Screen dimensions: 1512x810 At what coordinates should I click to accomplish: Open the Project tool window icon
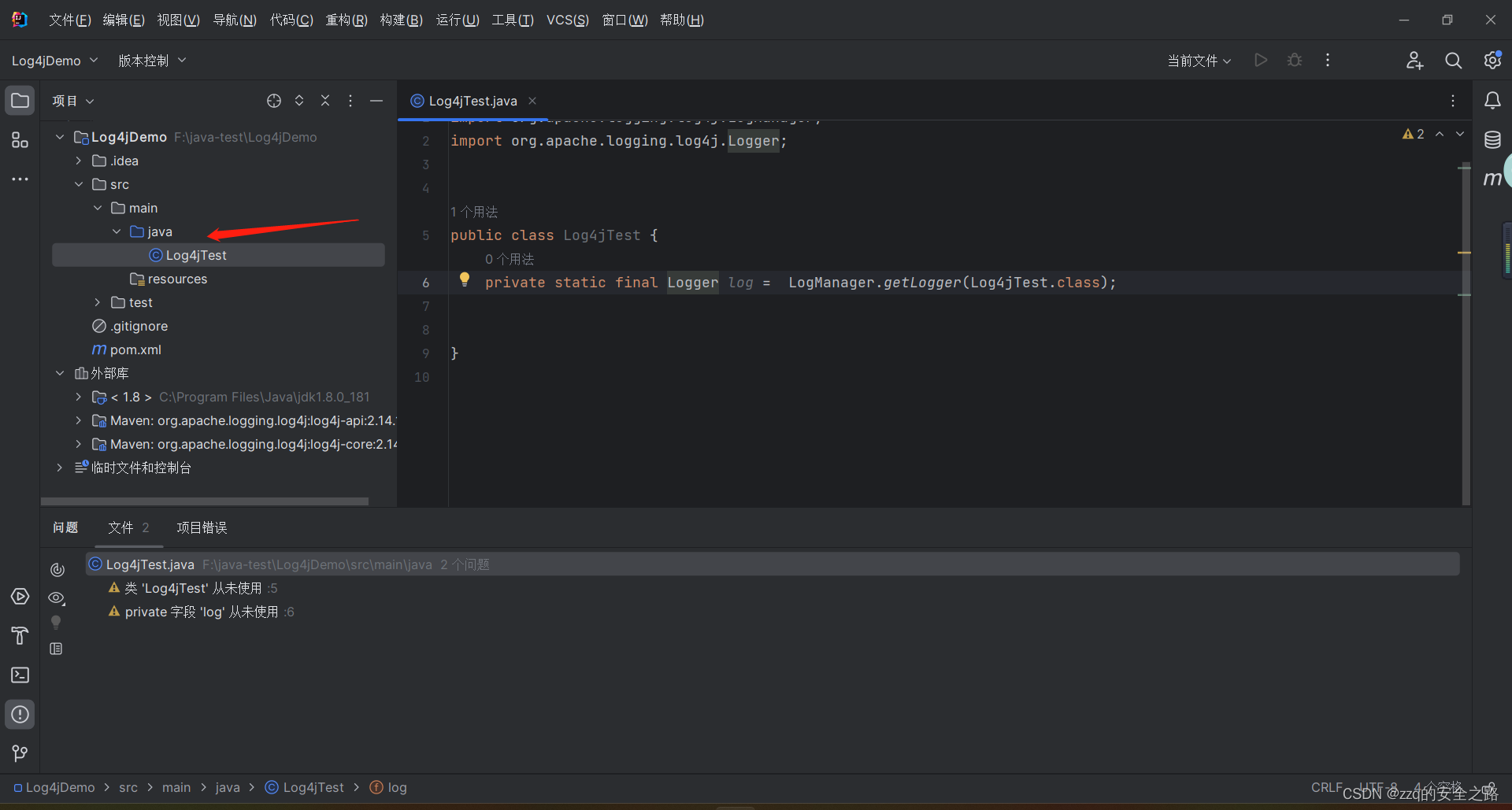(20, 101)
